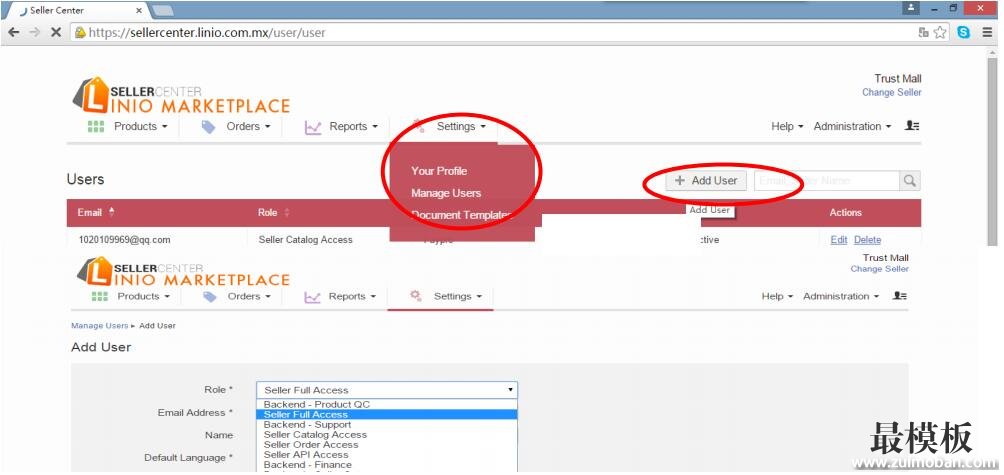This screenshot has height=475, width=1004.
Task: Choose Seller Order Access role option
Action: tap(387, 444)
